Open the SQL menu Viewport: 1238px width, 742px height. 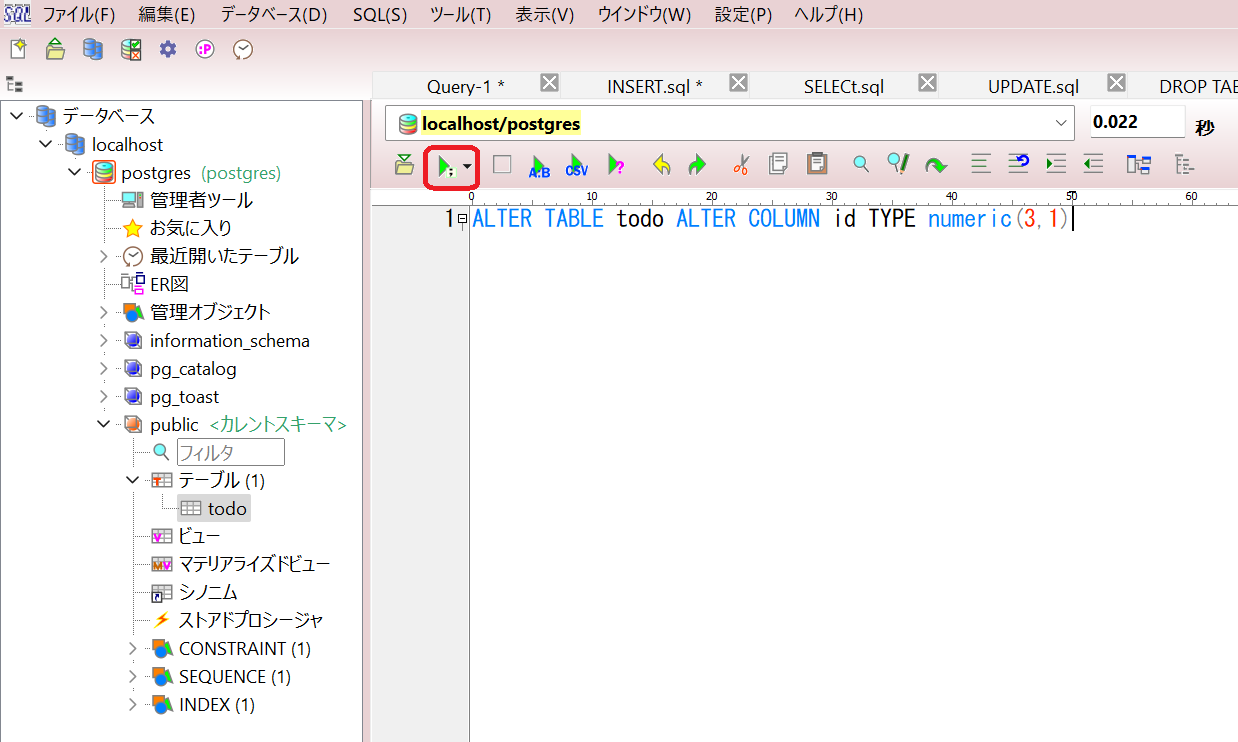[x=379, y=14]
